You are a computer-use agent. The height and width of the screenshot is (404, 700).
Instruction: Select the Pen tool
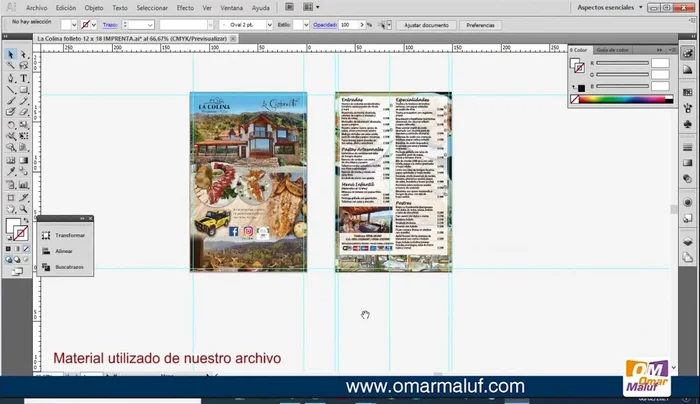click(11, 79)
